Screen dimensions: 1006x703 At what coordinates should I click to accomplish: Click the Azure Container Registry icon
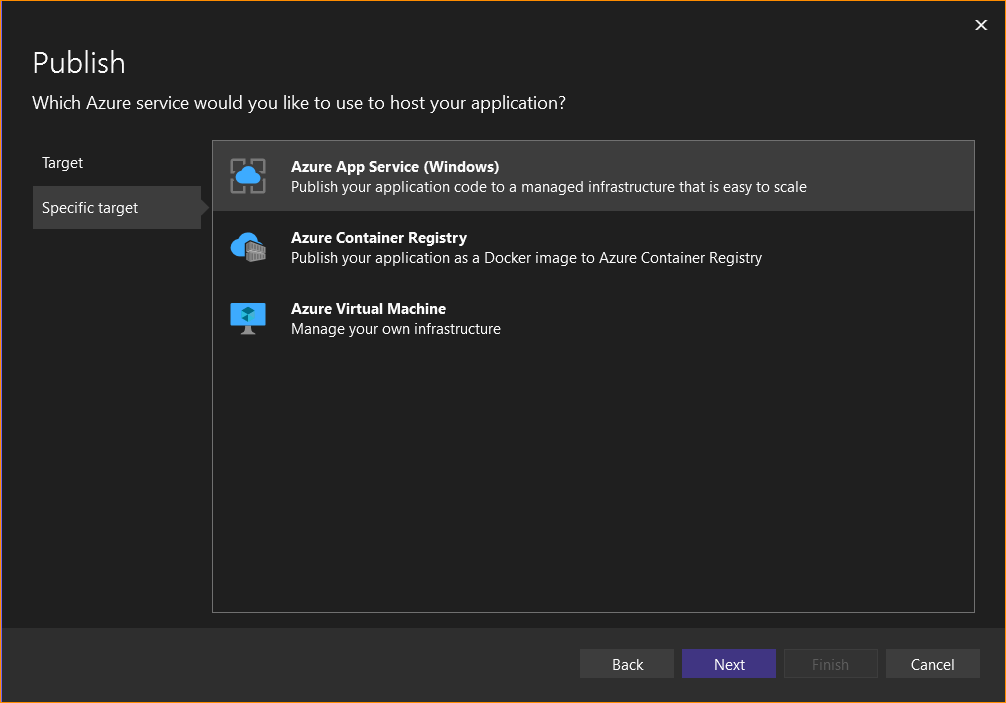[x=248, y=247]
